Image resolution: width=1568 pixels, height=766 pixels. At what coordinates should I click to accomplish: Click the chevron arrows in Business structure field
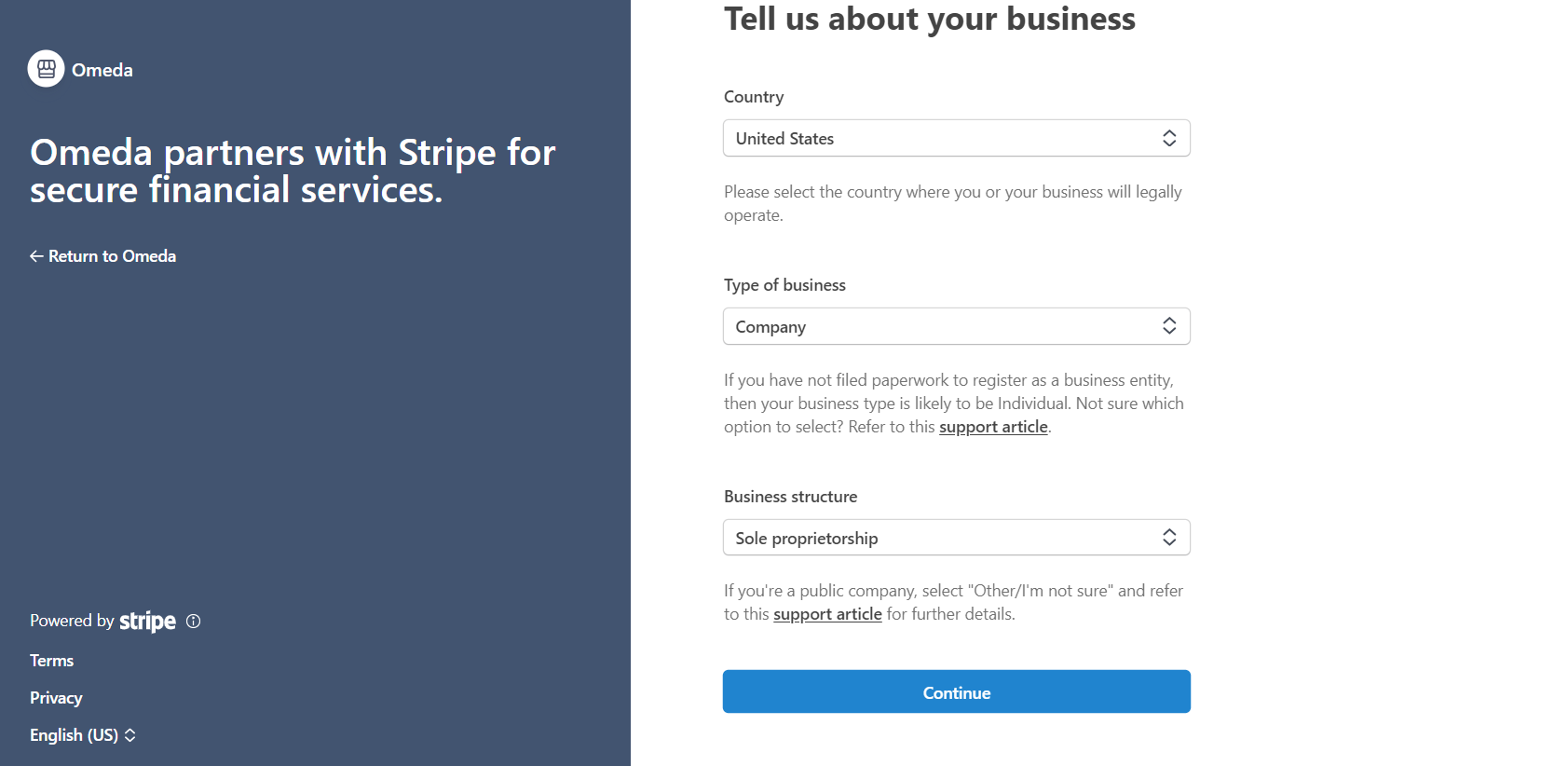[x=1169, y=538]
